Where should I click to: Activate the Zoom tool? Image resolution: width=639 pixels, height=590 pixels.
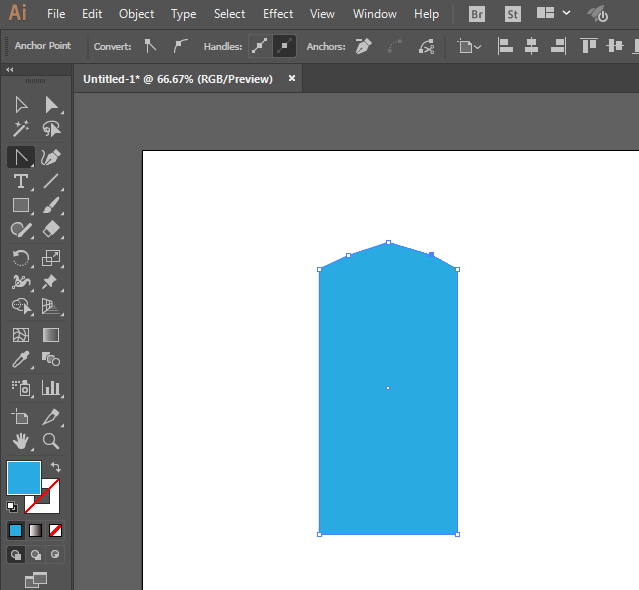pos(51,440)
